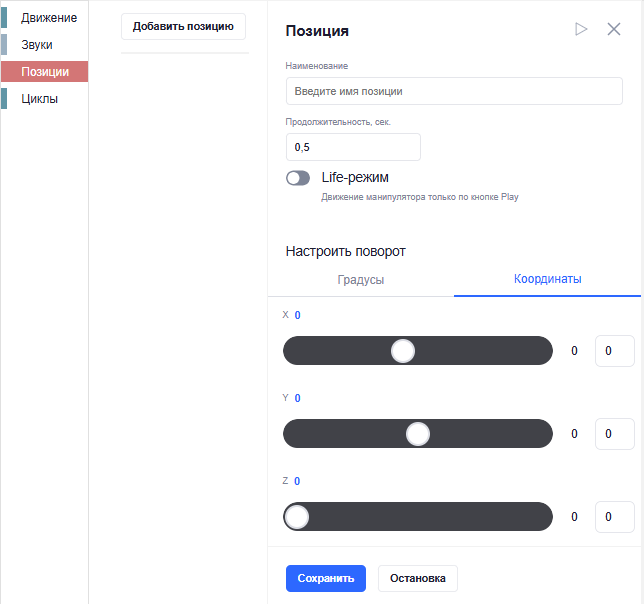This screenshot has height=604, width=644.
Task: Select the Позиции sidebar item
Action: (44, 71)
